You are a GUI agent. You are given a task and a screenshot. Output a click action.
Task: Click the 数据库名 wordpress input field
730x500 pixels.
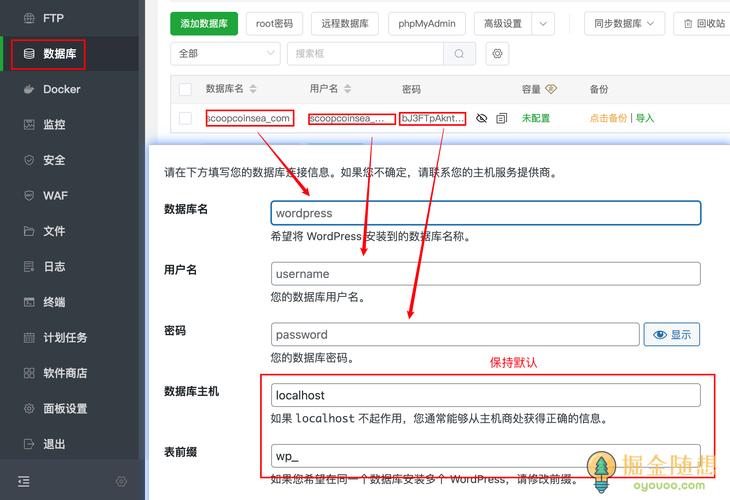[x=485, y=213]
